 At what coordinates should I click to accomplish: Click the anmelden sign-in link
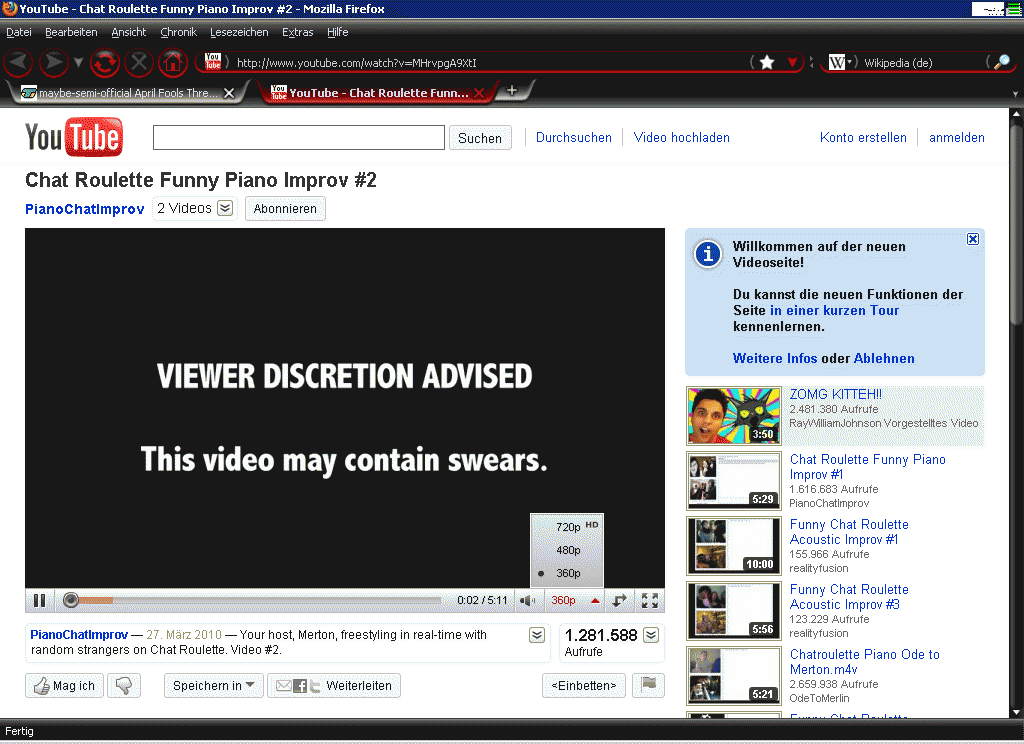[957, 137]
